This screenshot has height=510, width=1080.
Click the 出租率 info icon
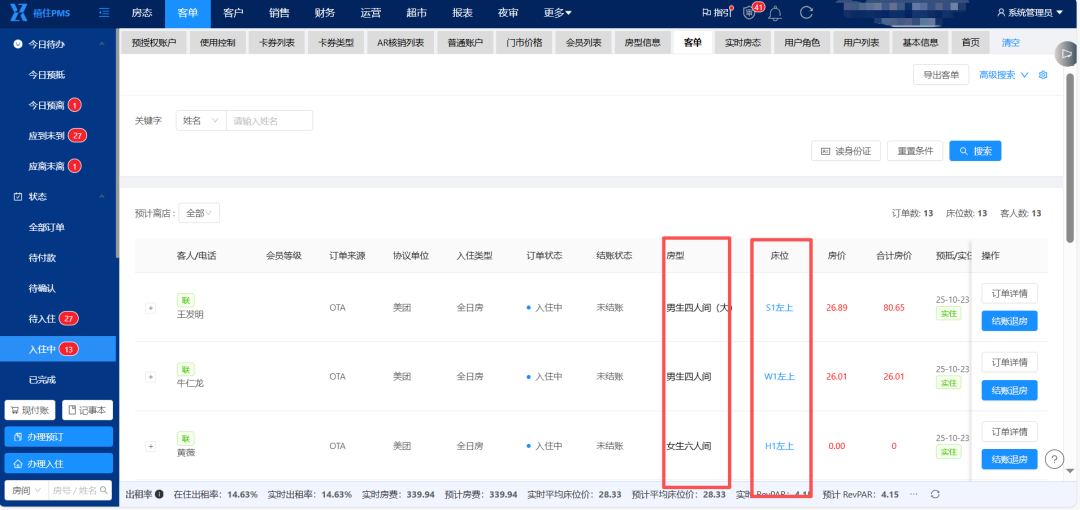point(159,494)
